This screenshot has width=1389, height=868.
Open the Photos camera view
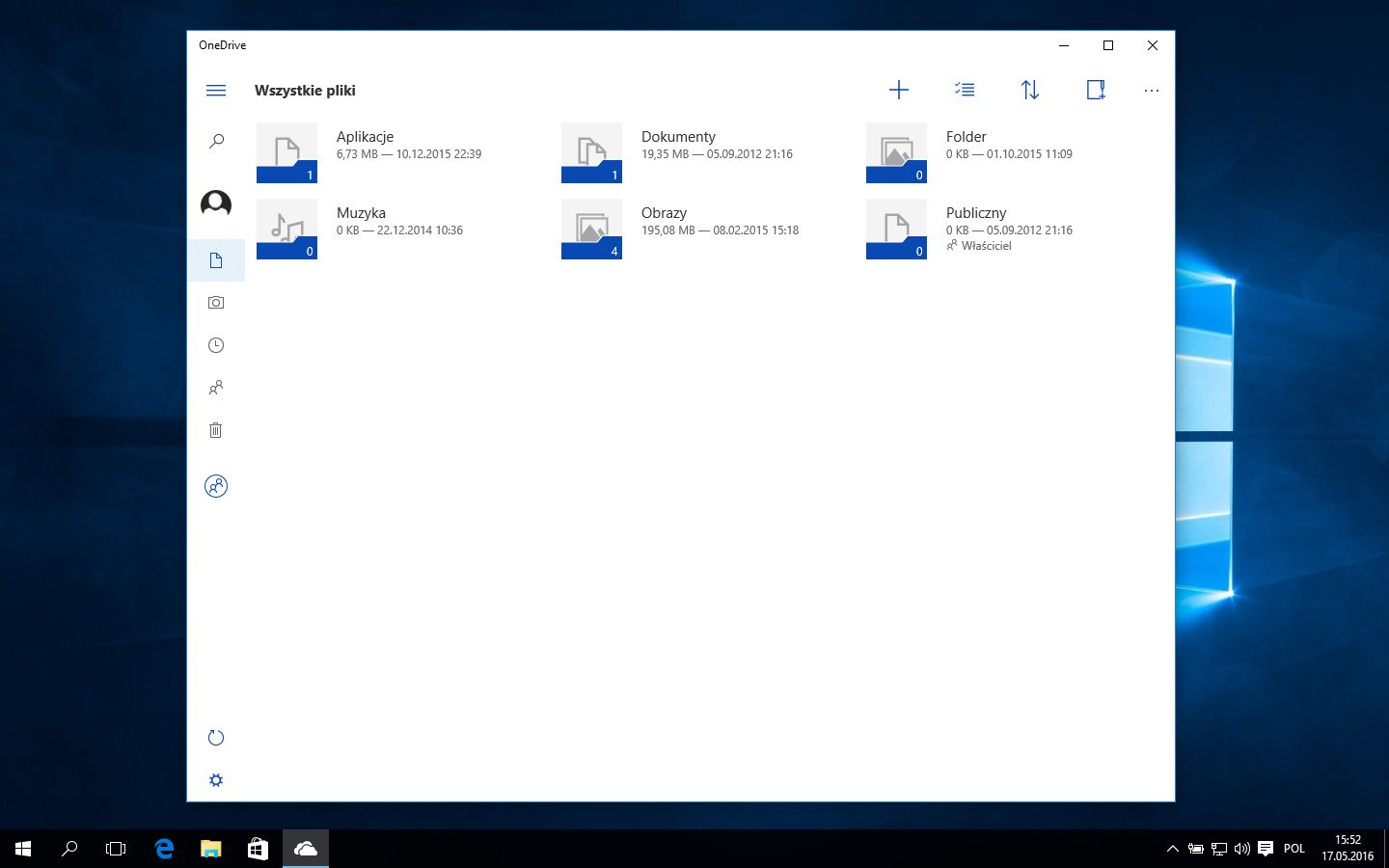216,303
